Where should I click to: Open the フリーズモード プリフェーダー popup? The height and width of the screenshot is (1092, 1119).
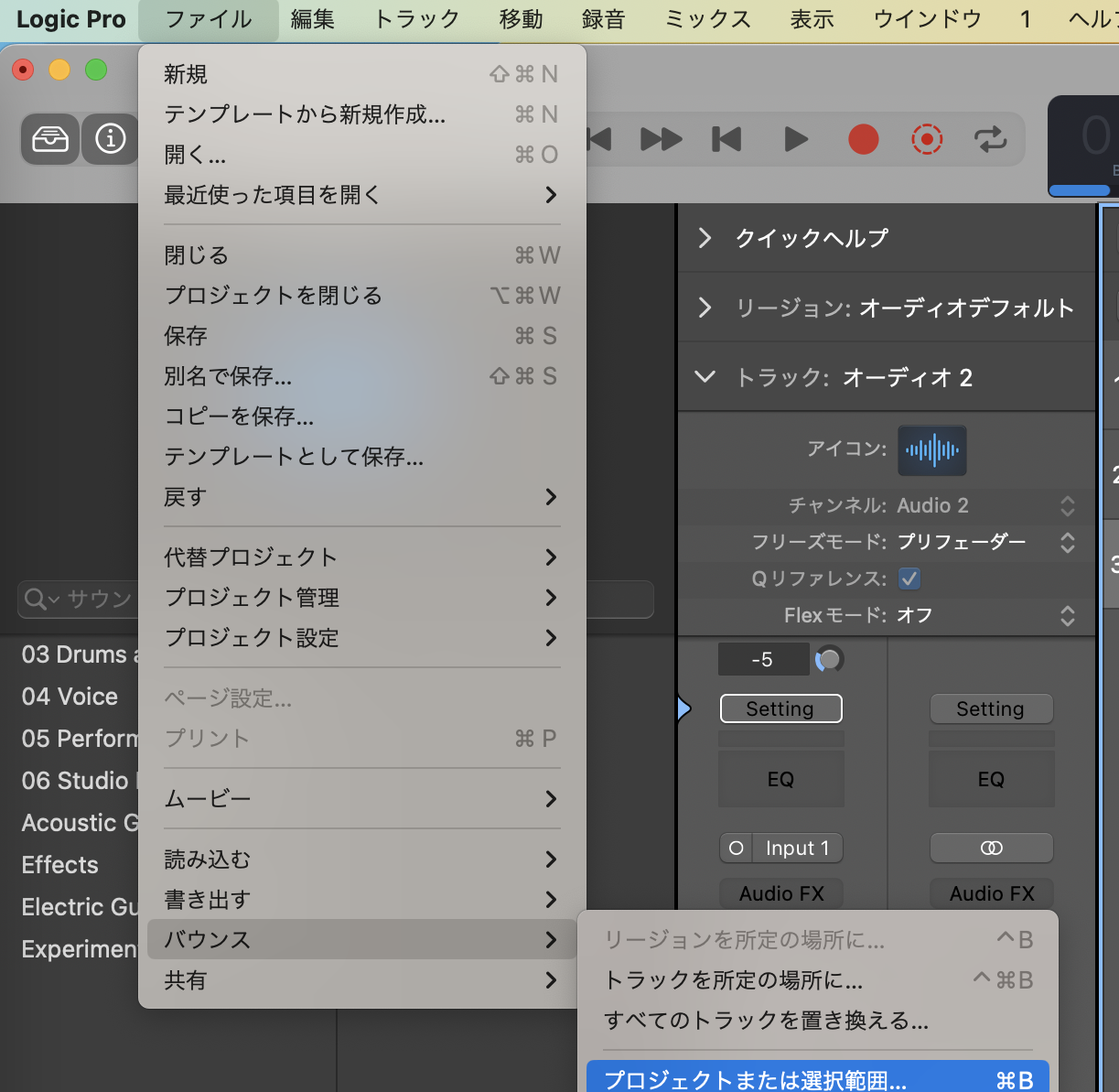1067,542
